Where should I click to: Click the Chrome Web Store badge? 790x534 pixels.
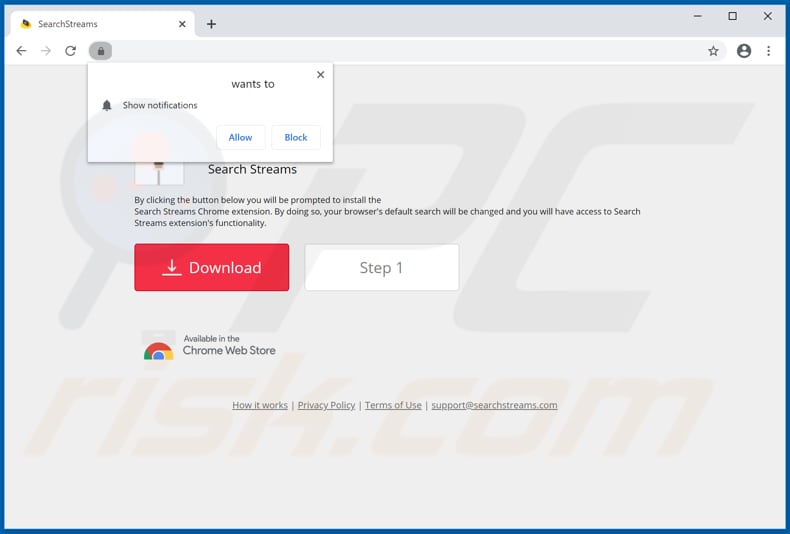[x=210, y=346]
